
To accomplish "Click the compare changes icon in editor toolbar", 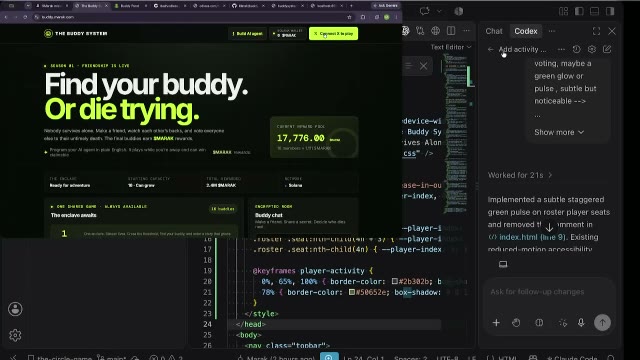I will [x=420, y=31].
